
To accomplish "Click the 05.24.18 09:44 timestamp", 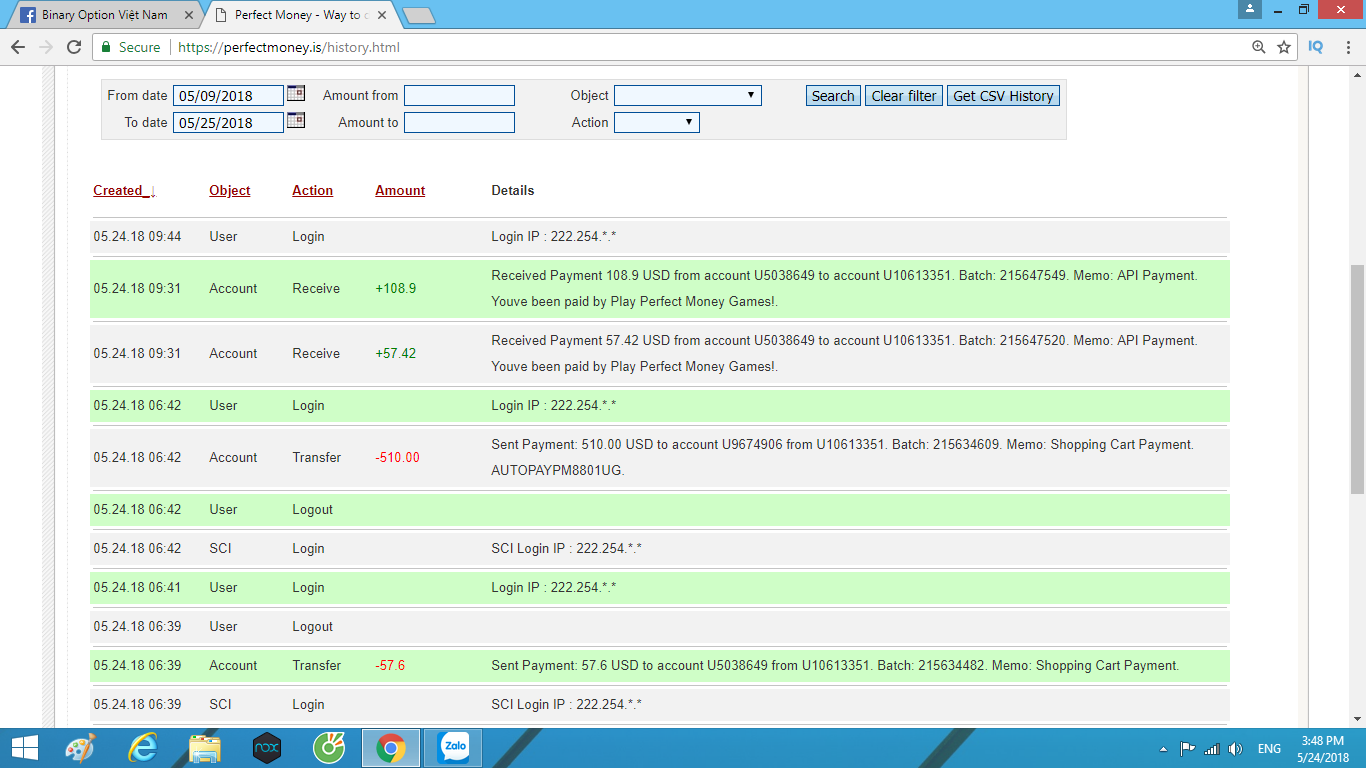I will click(x=137, y=236).
